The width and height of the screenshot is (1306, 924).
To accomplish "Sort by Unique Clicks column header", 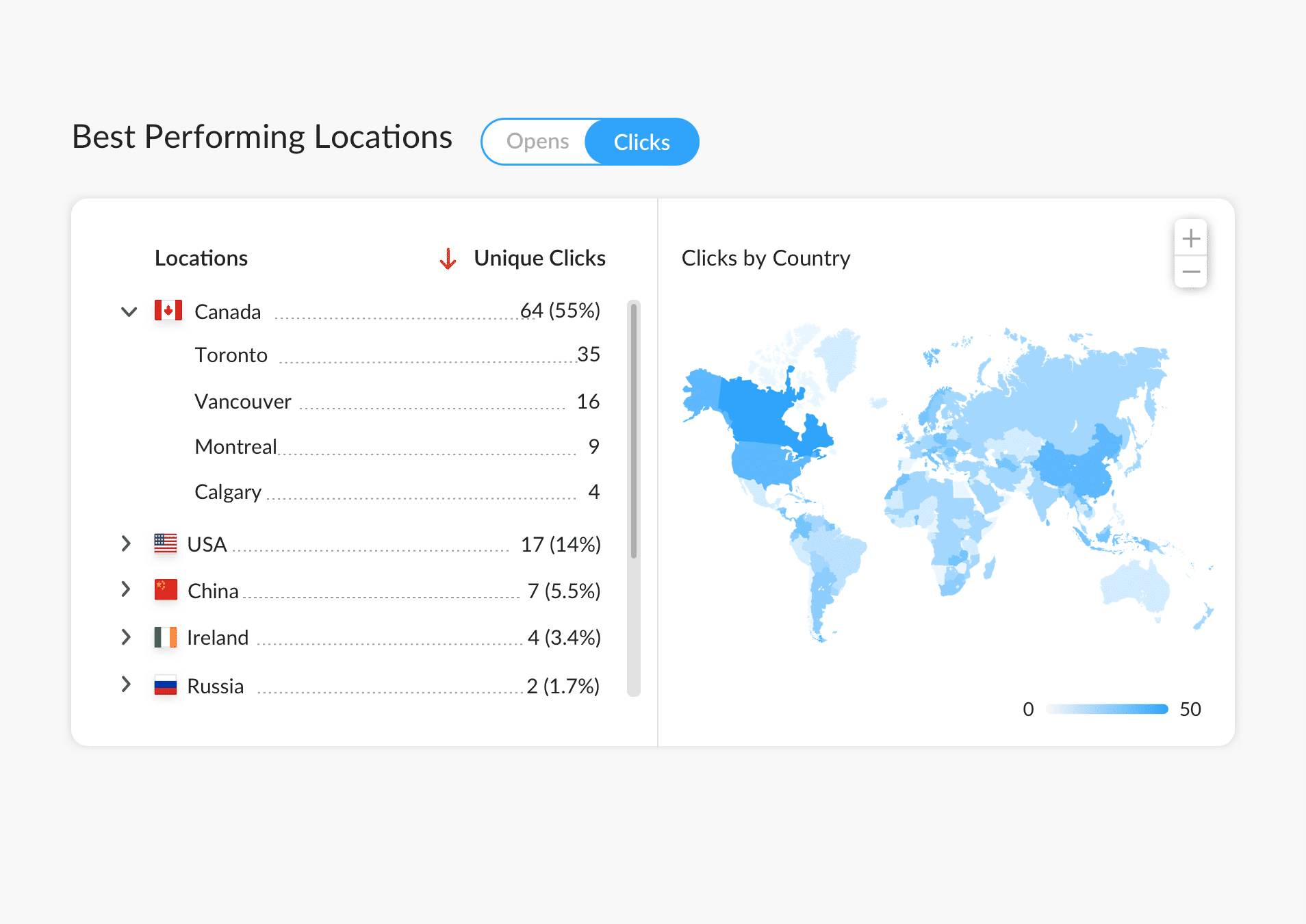I will point(539,258).
